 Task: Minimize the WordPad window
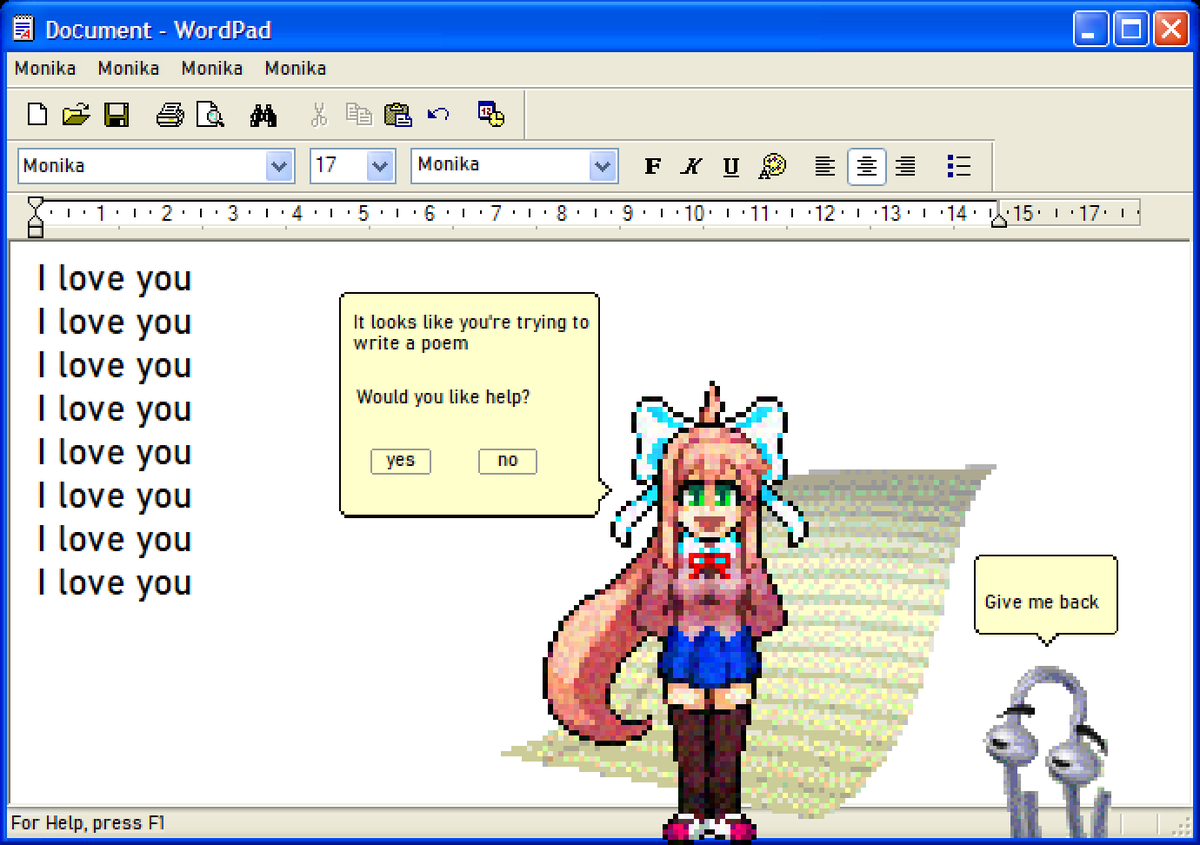click(x=1092, y=29)
